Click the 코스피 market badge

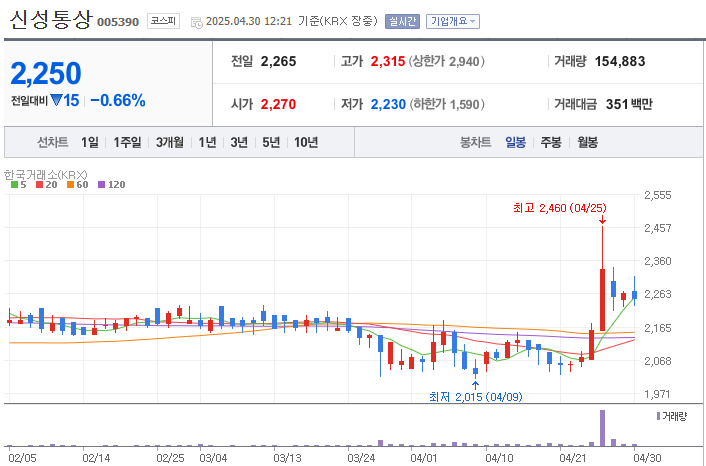click(x=163, y=21)
